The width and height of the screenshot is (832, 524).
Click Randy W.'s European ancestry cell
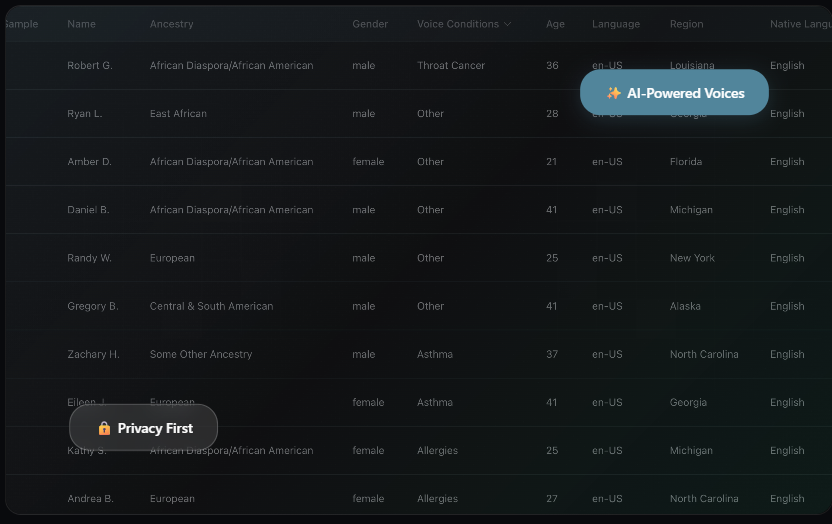(x=172, y=258)
